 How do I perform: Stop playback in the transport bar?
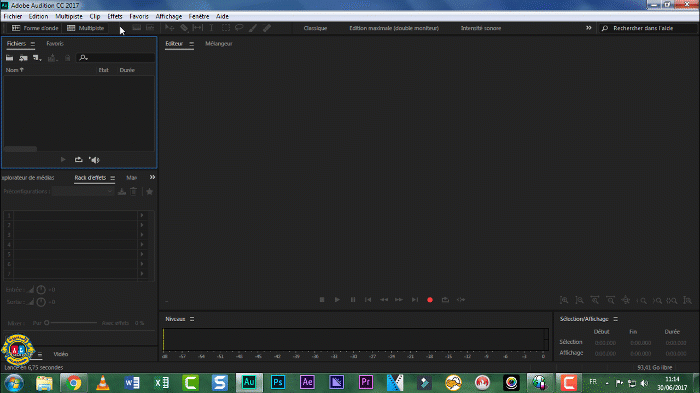(x=322, y=300)
